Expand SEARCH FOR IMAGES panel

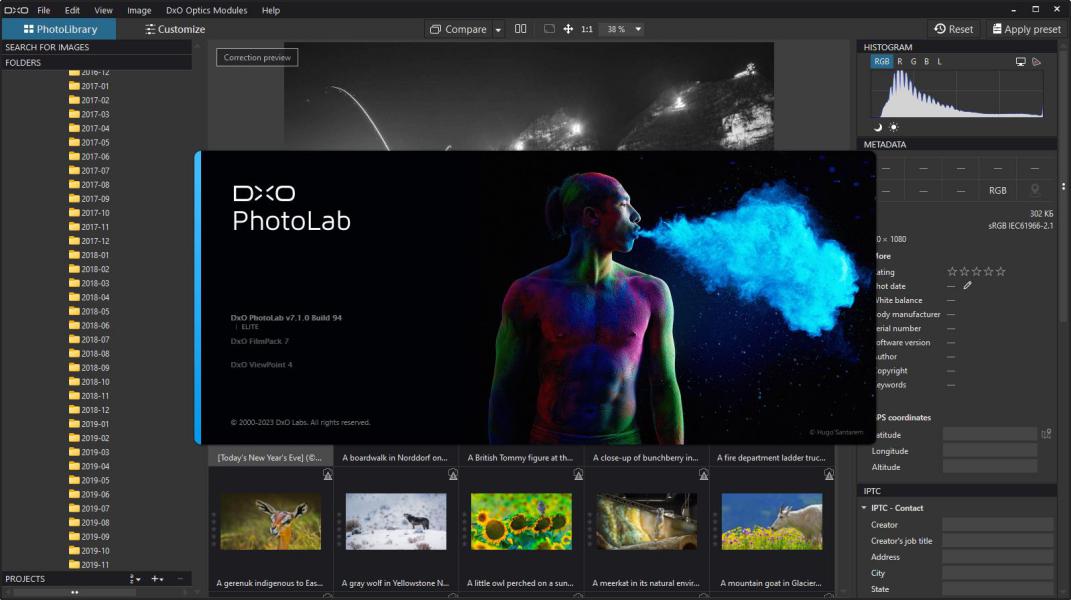(96, 47)
